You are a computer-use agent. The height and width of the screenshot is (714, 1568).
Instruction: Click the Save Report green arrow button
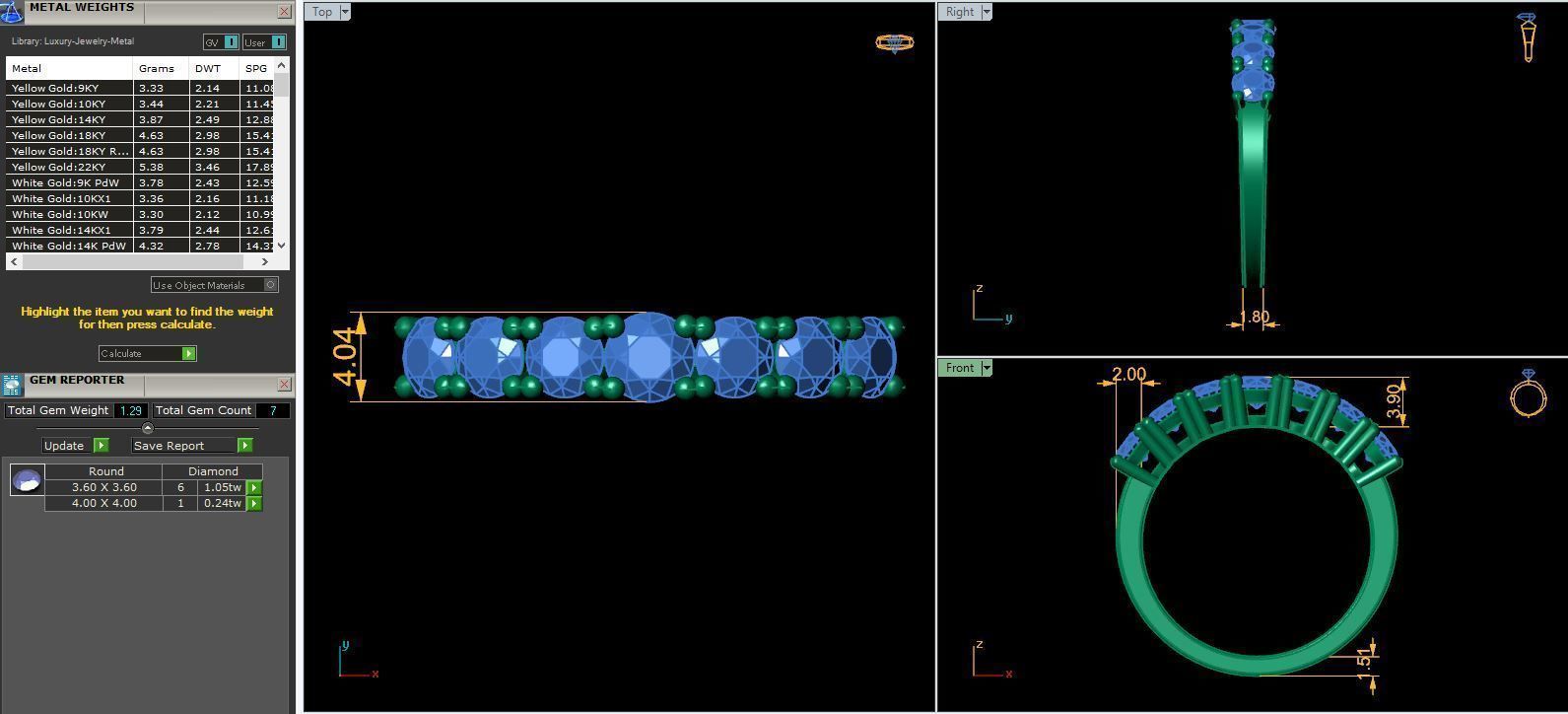(x=244, y=446)
